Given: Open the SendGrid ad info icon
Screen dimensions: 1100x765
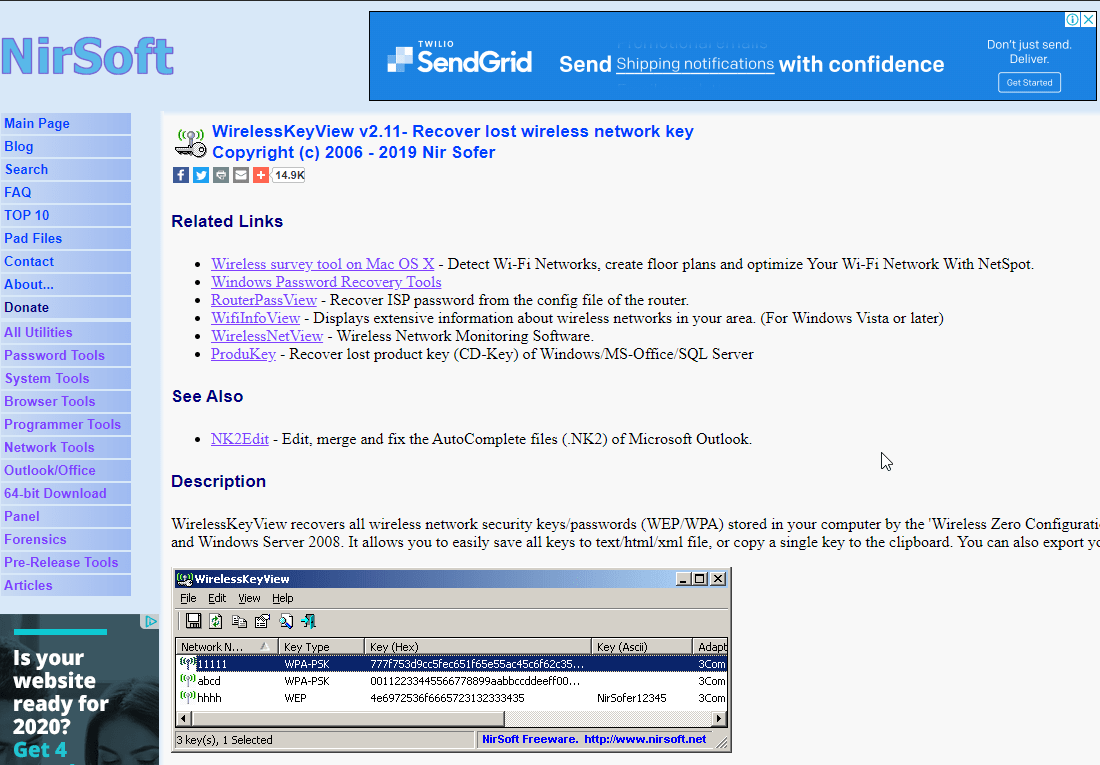Looking at the screenshot, I should pos(1073,20).
